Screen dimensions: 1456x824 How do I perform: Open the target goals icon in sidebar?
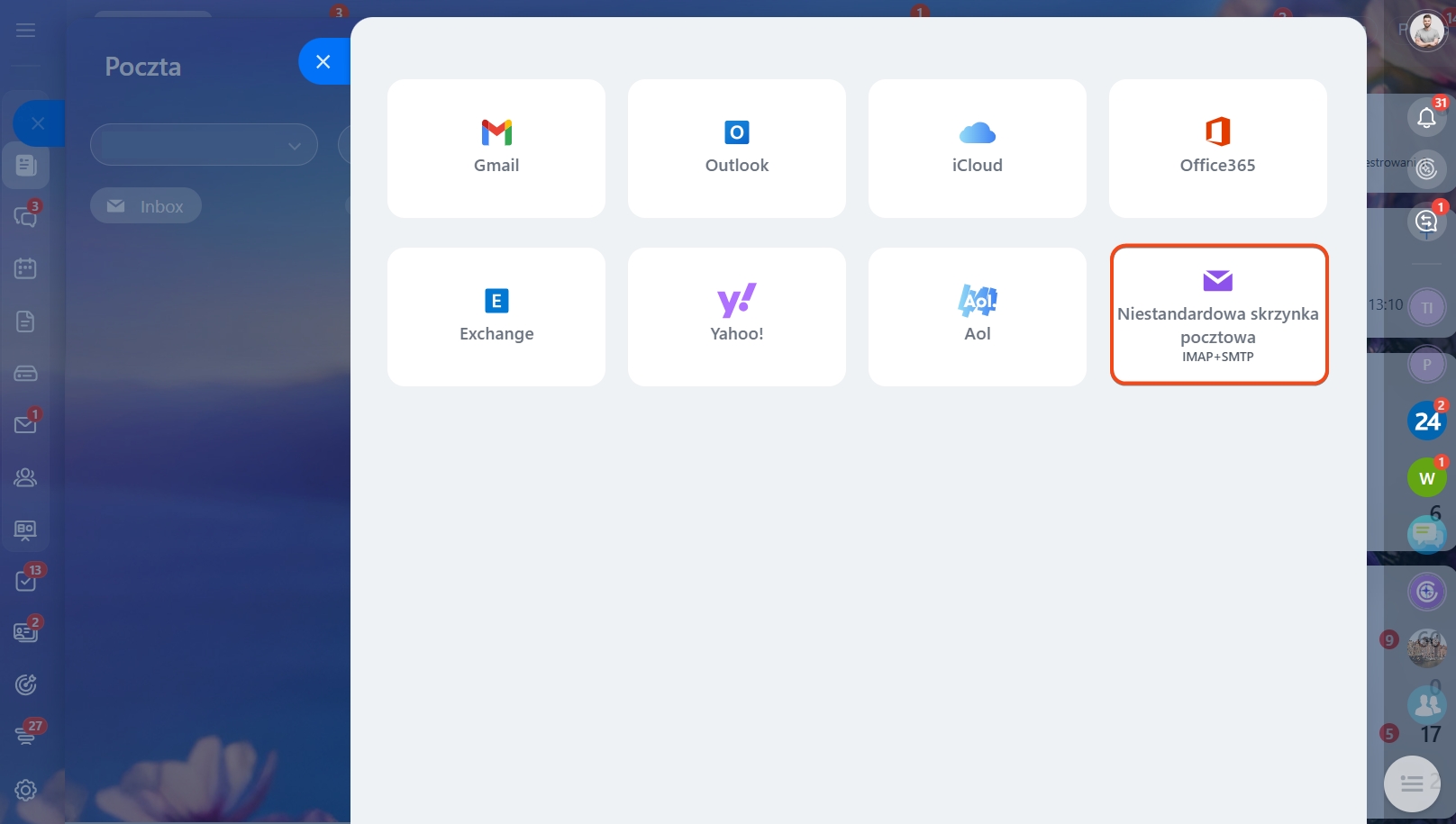[x=25, y=684]
